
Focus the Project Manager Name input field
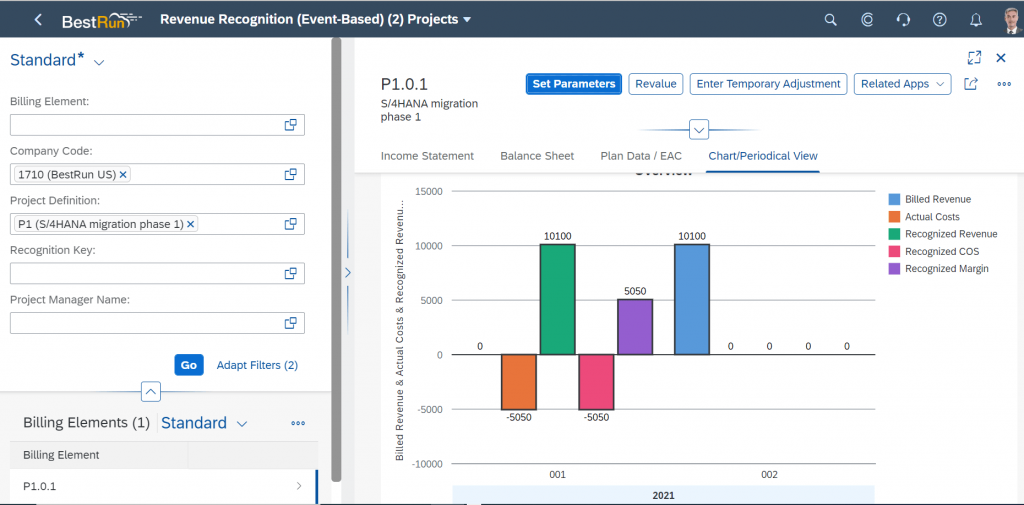(x=157, y=323)
